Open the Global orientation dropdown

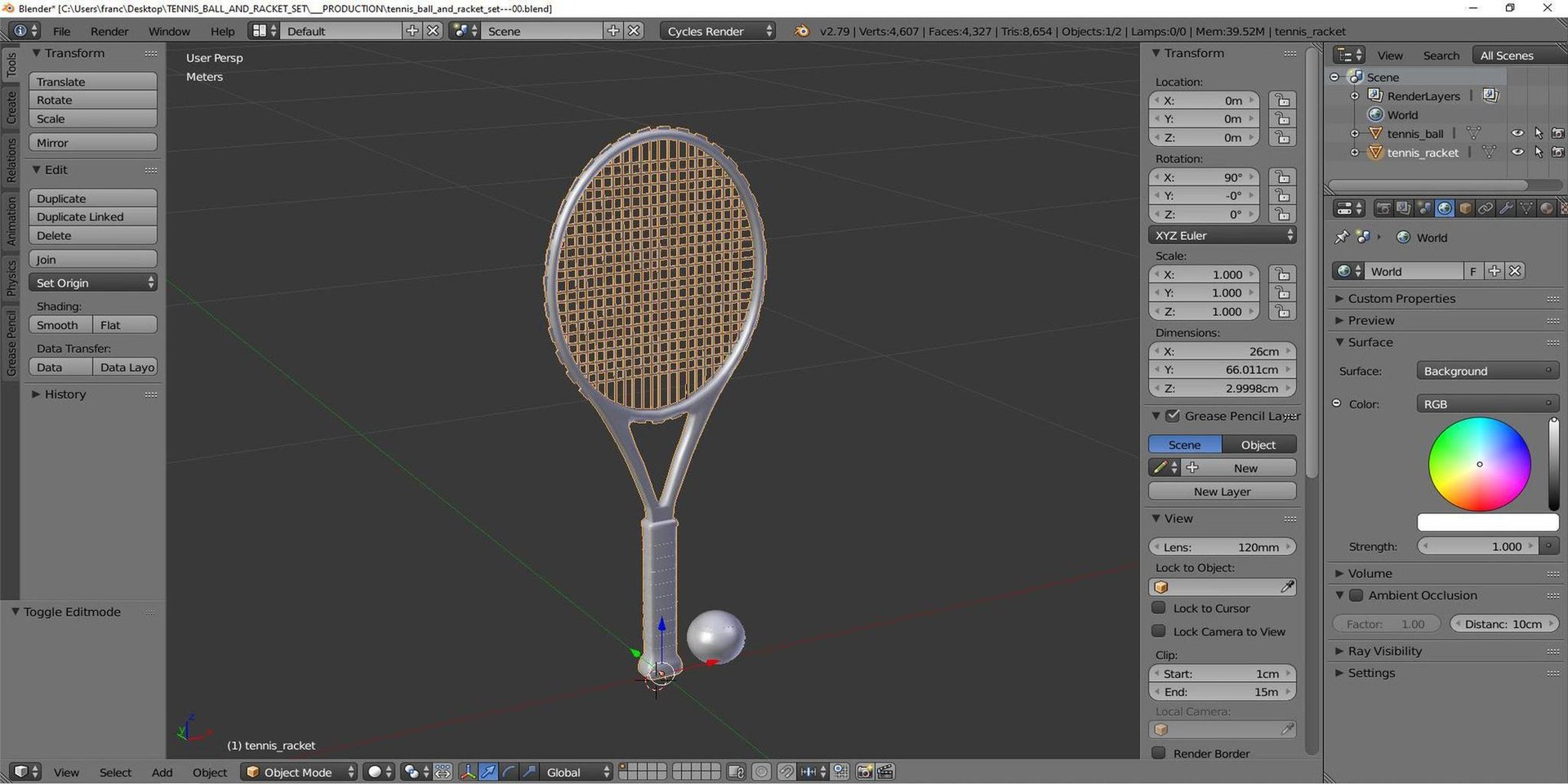click(576, 772)
